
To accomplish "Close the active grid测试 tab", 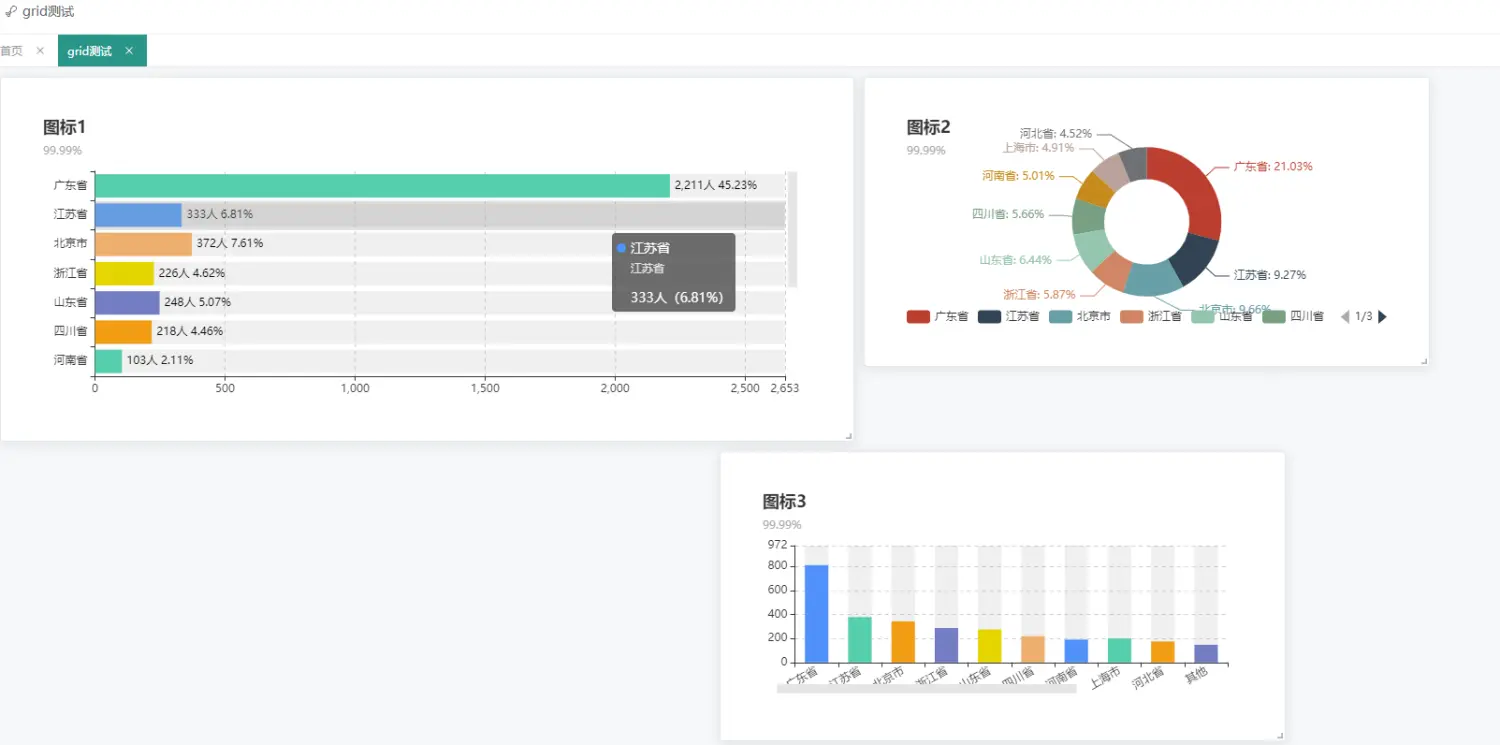I will 129,51.
